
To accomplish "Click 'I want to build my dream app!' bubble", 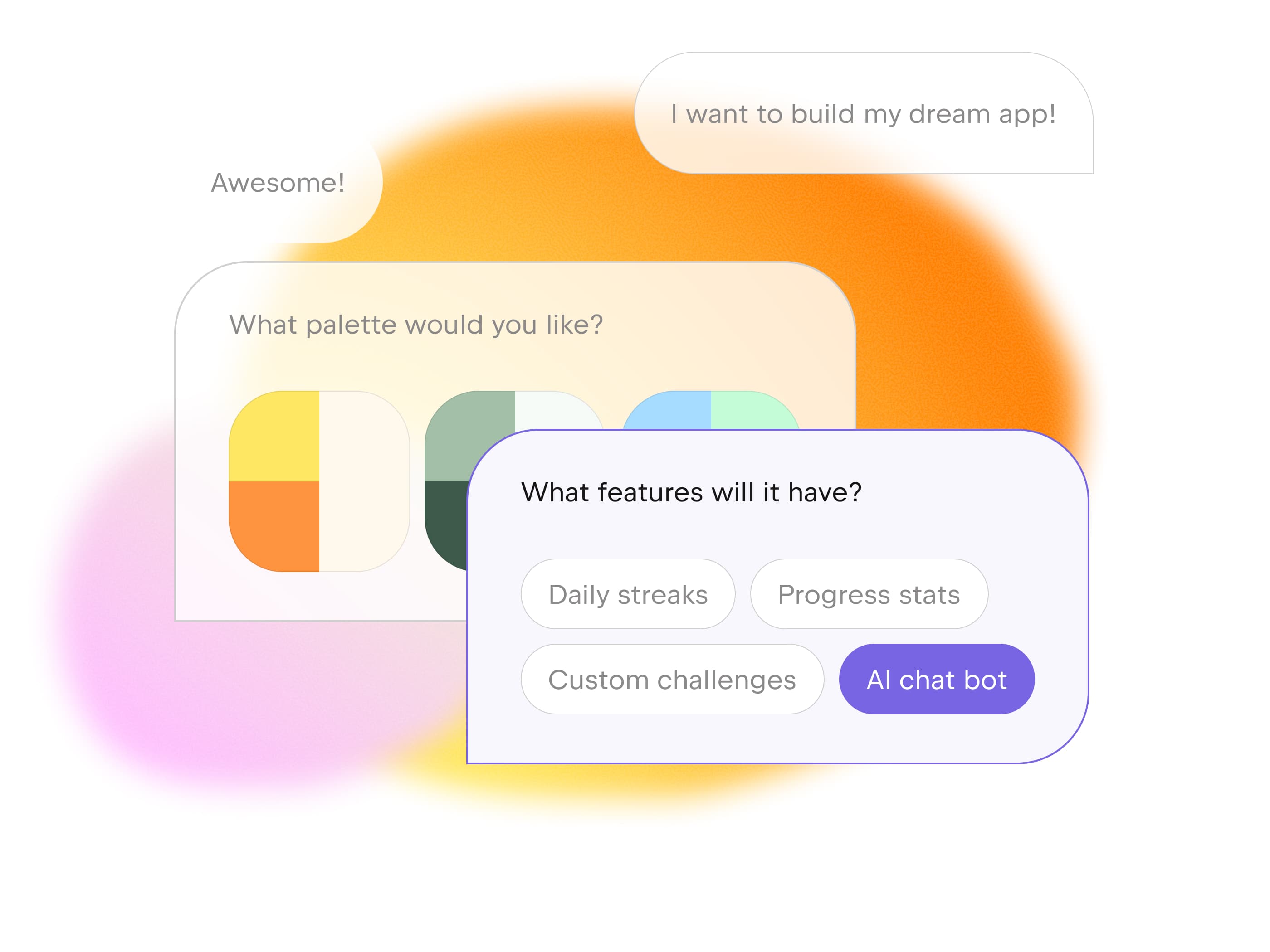I will pos(864,113).
